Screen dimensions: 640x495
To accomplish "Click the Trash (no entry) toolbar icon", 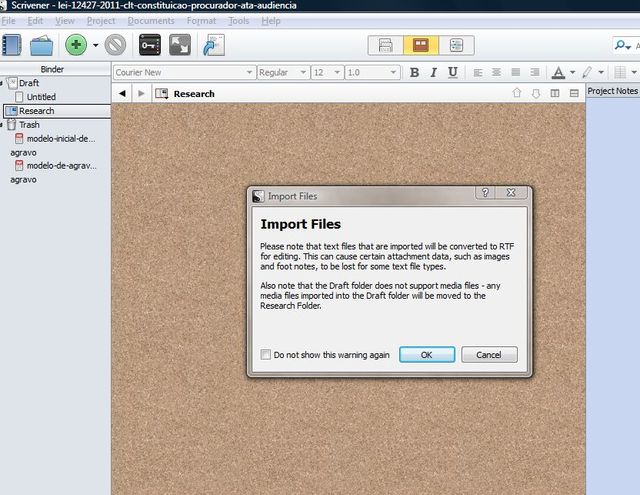I will tap(116, 45).
